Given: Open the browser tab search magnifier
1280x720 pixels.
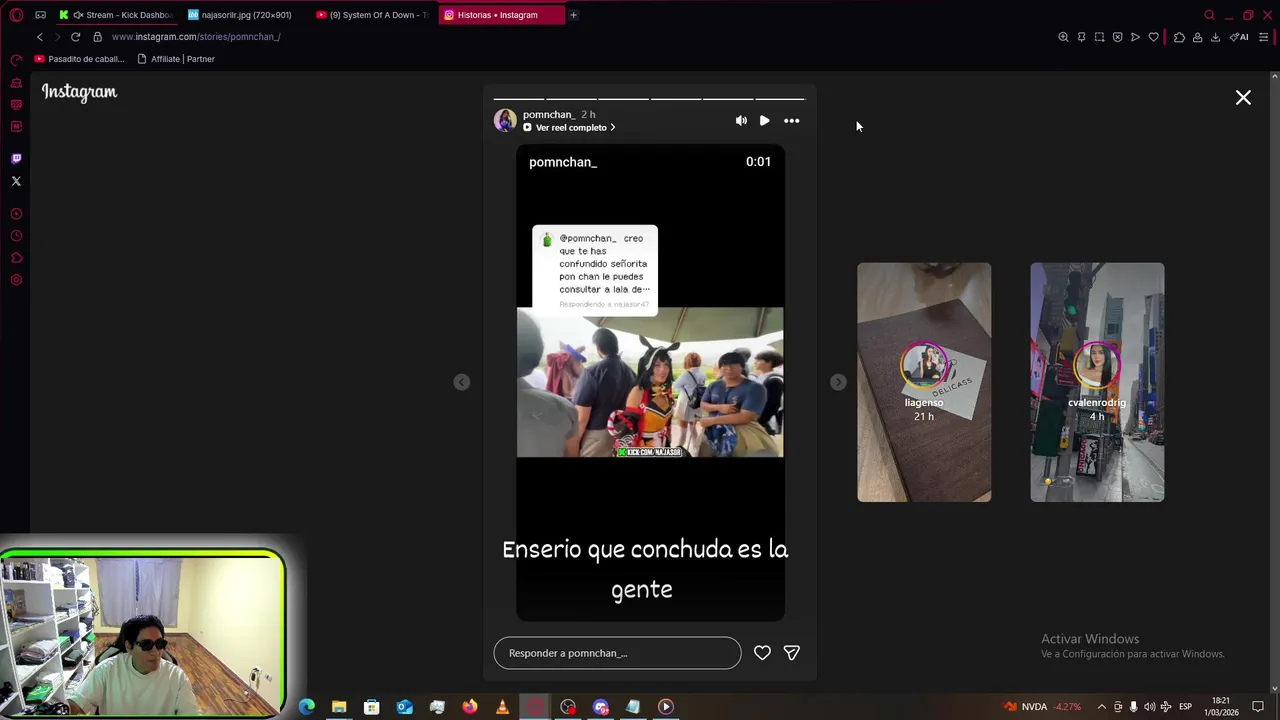Looking at the screenshot, I should pyautogui.click(x=1209, y=15).
